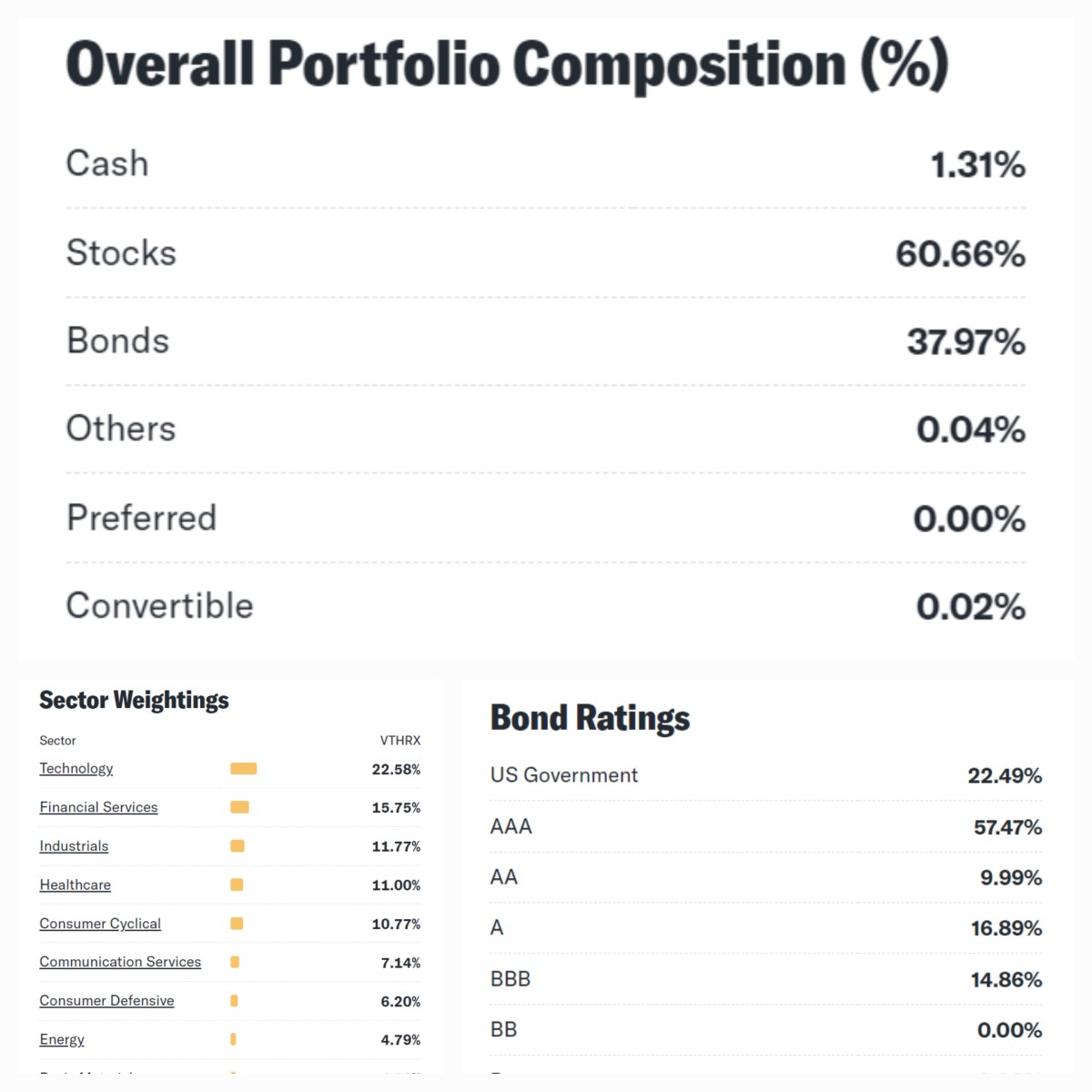Open the Energy sector link

click(61, 1039)
